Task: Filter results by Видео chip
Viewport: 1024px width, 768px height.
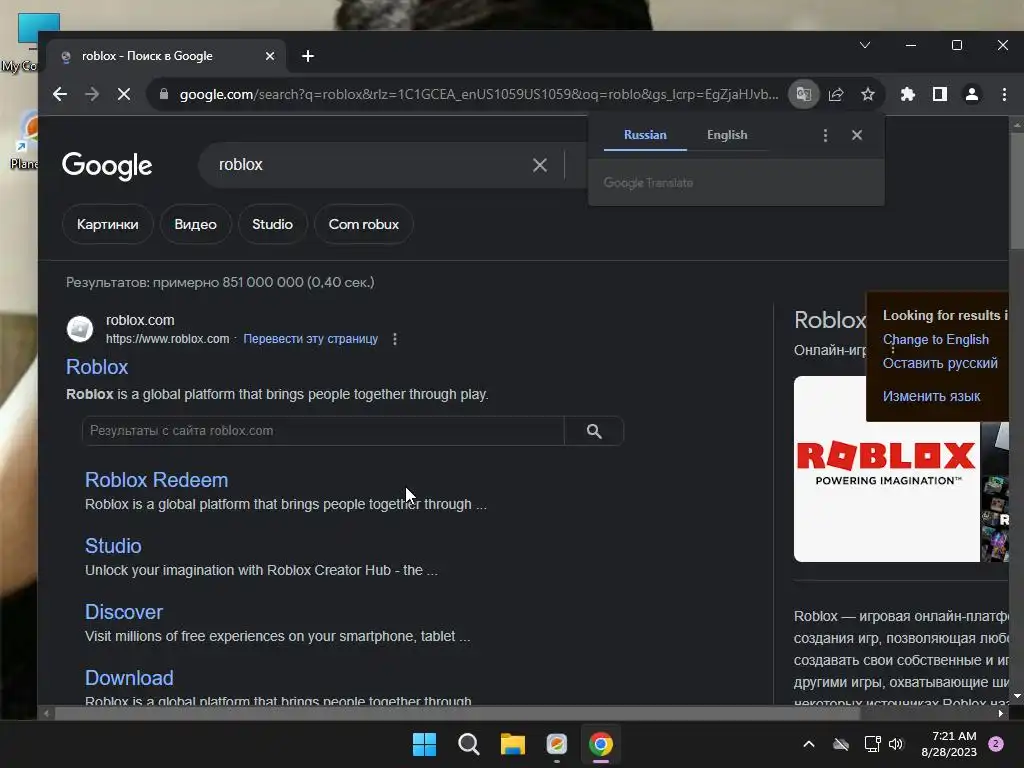Action: point(195,224)
